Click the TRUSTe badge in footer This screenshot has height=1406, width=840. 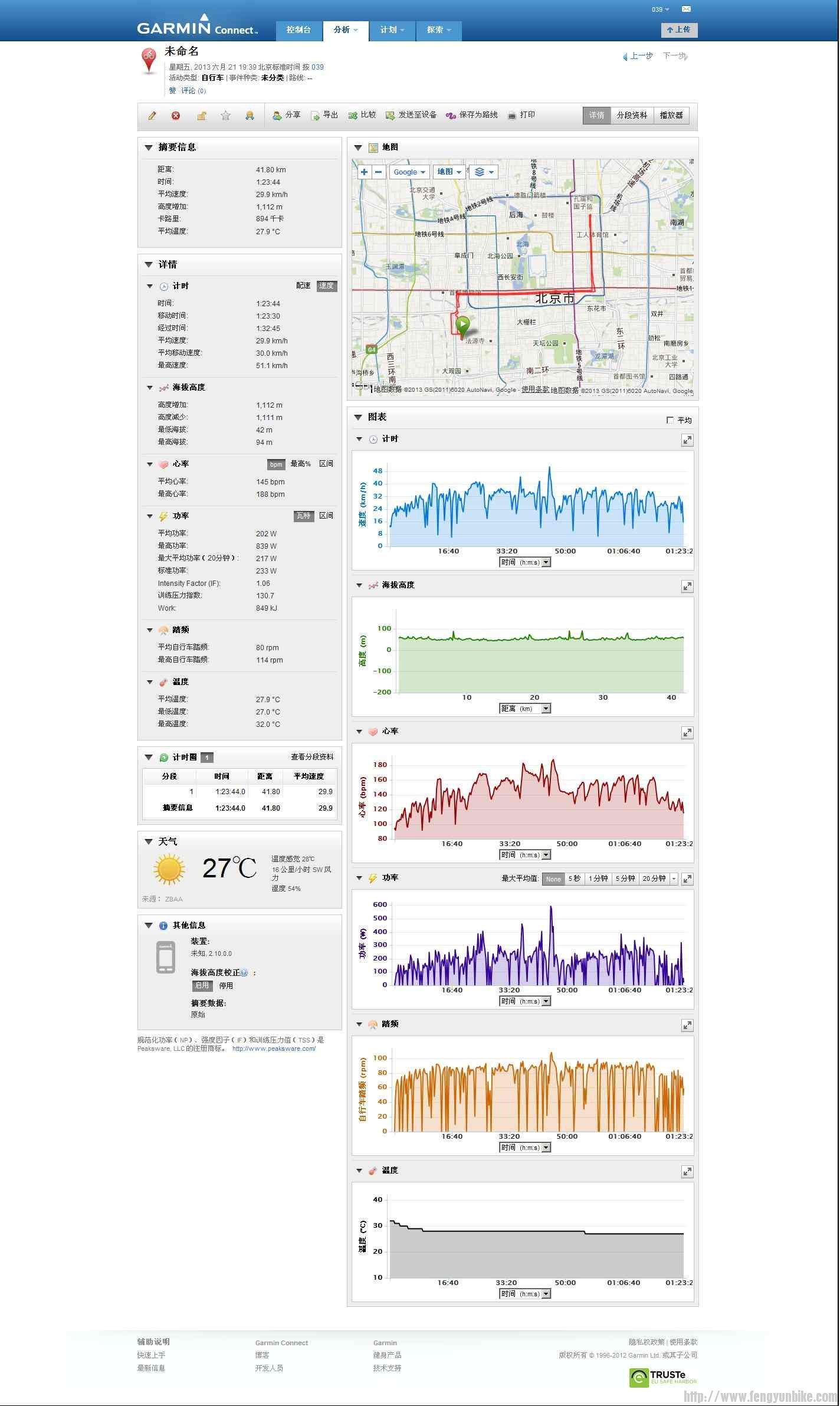tap(663, 1378)
